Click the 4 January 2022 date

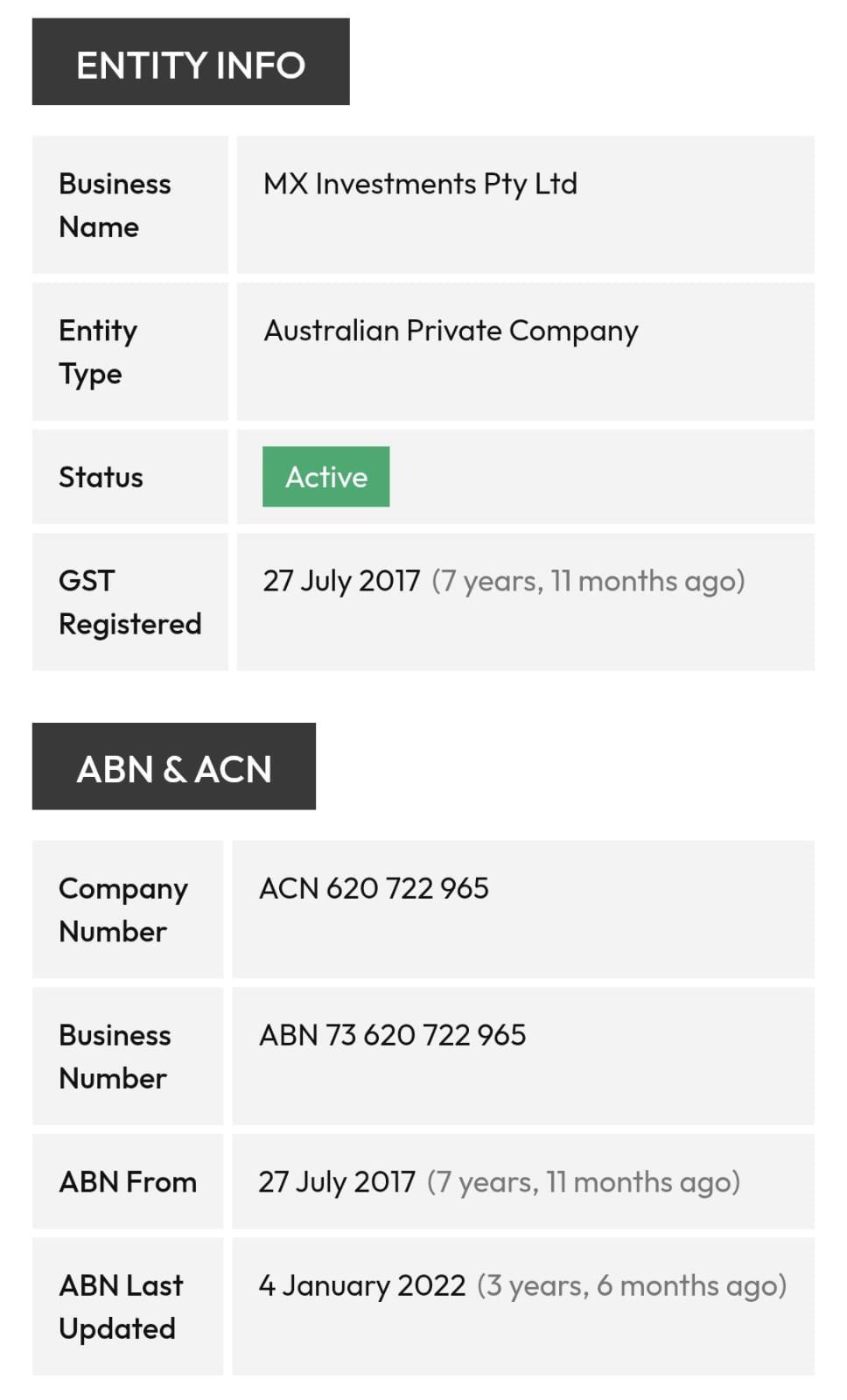pos(362,1285)
